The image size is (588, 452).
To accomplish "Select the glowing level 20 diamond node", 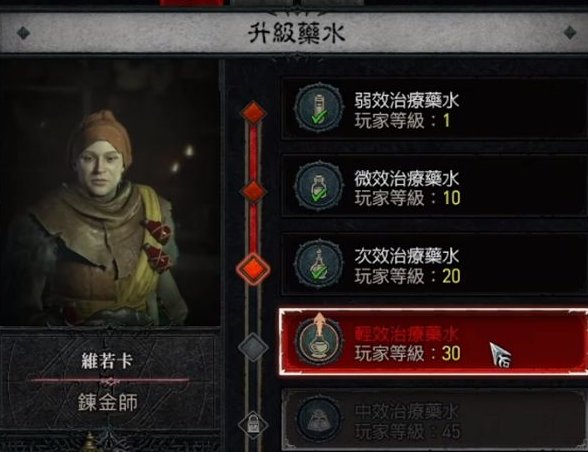I will point(254,269).
